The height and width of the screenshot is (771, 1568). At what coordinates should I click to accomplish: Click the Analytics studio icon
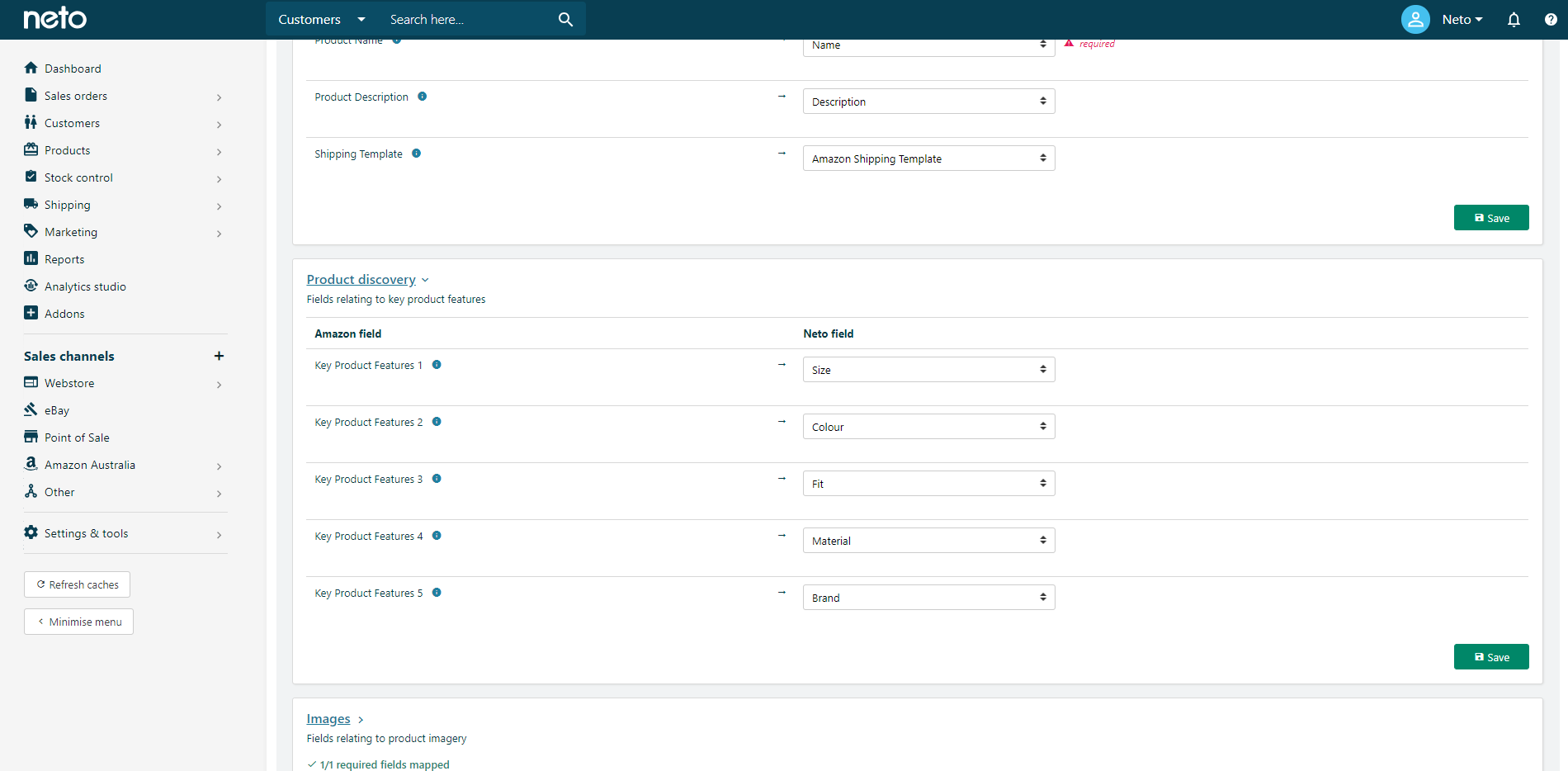coord(31,286)
